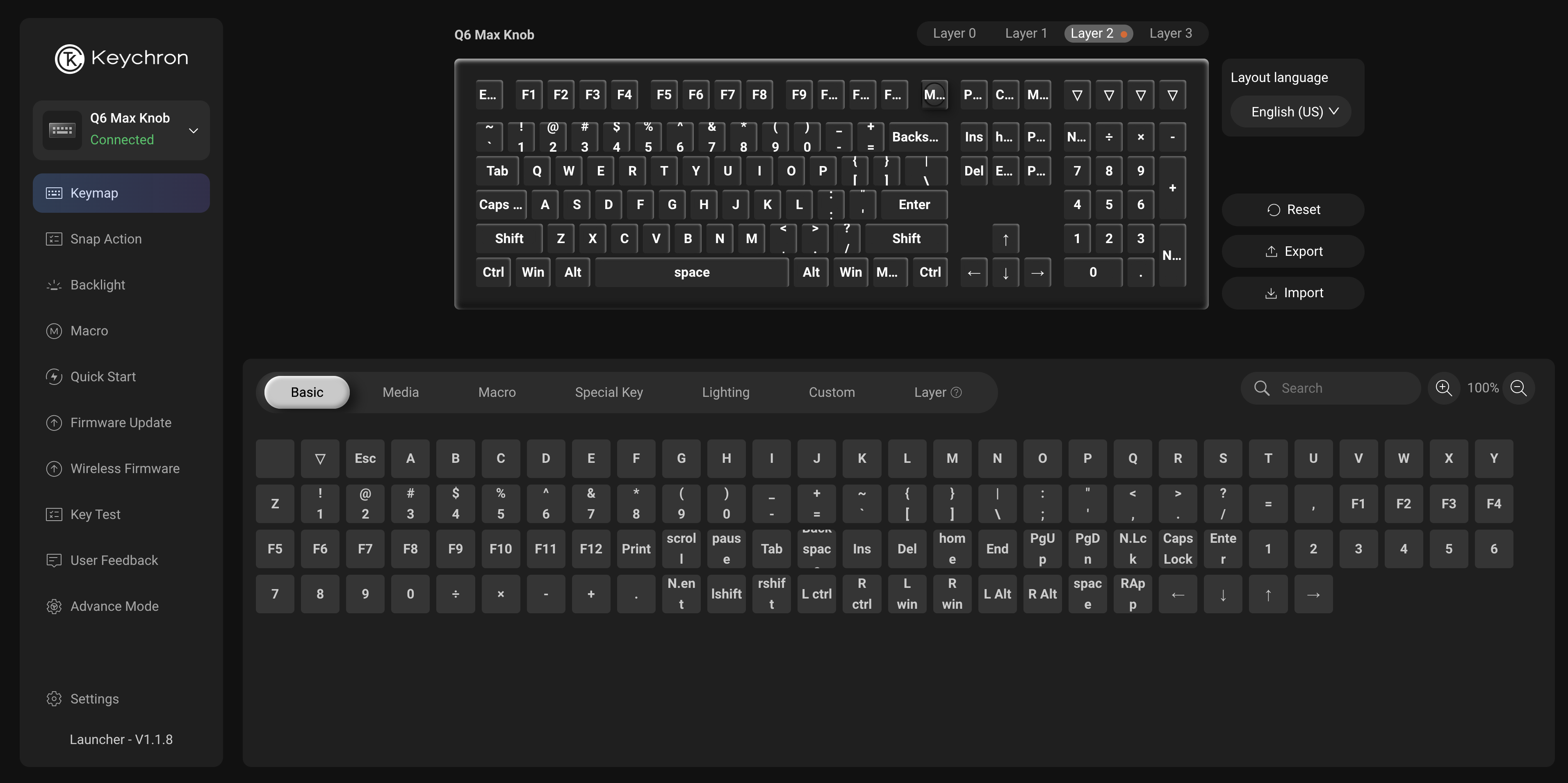Click the zoom out magnifier icon

coord(1518,388)
